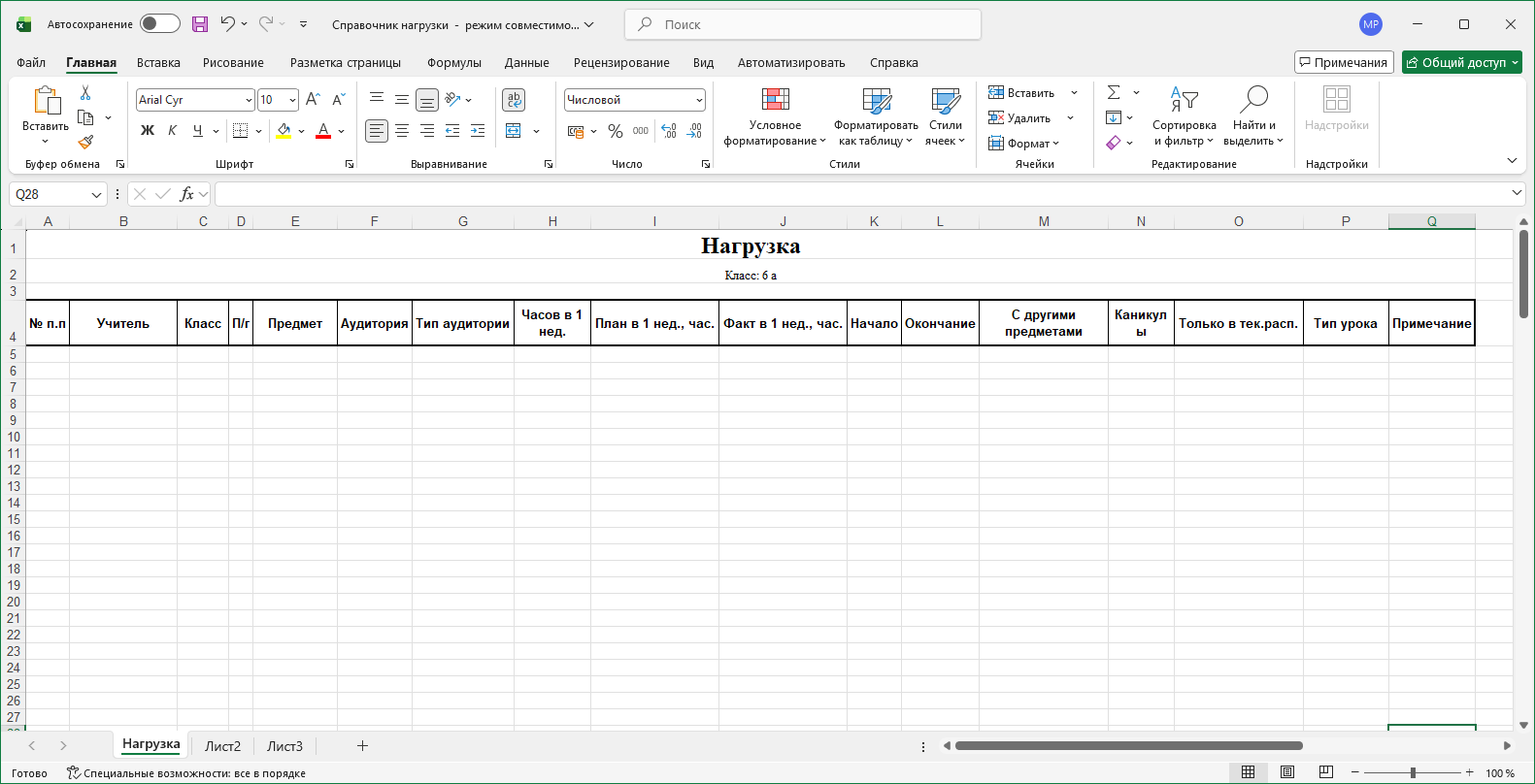
Task: Apply bold formatting (Ж)
Action: 148,130
